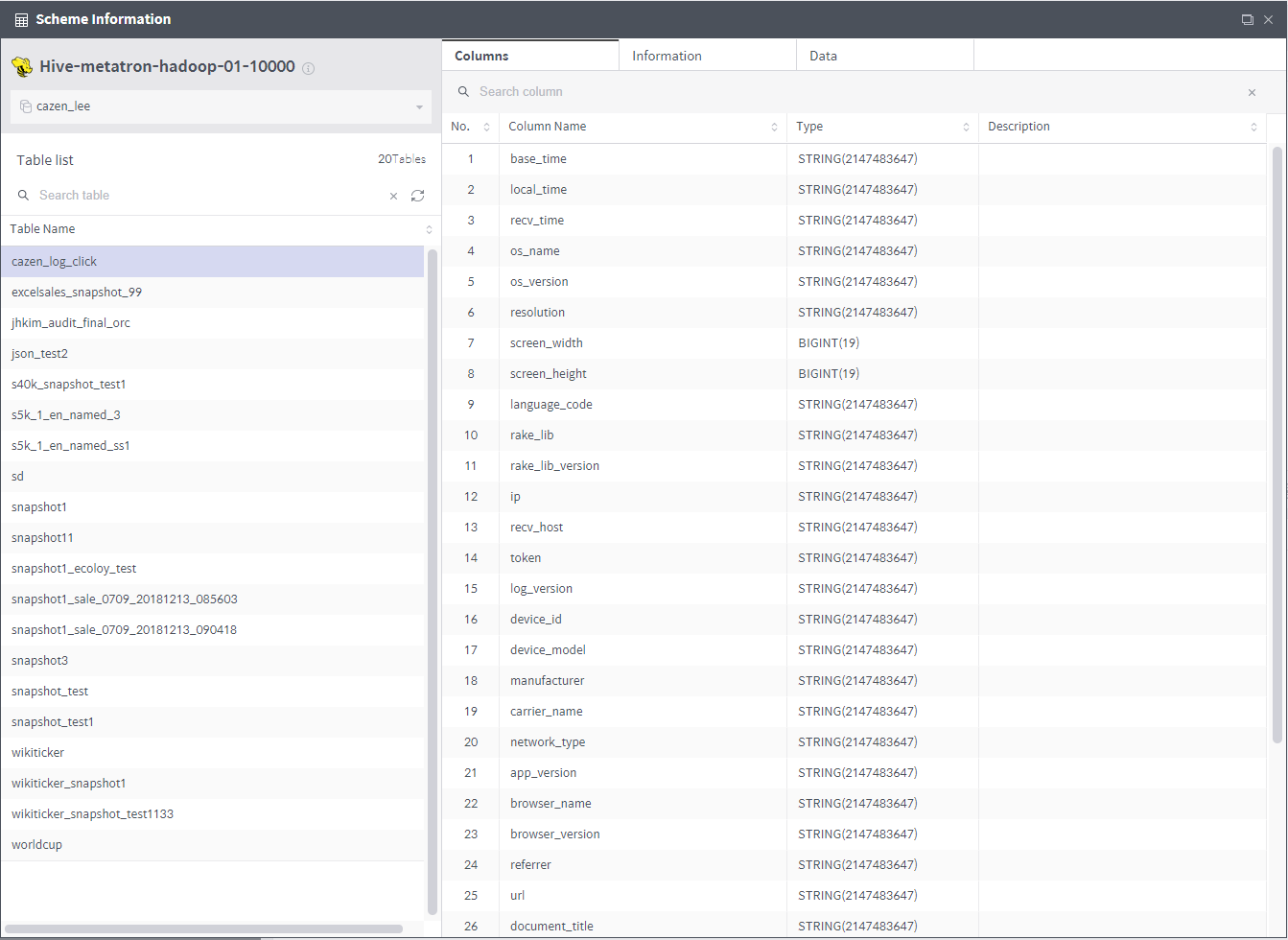The width and height of the screenshot is (1288, 940).
Task: Click the table list horizontal scrollbar
Action: tap(203, 928)
